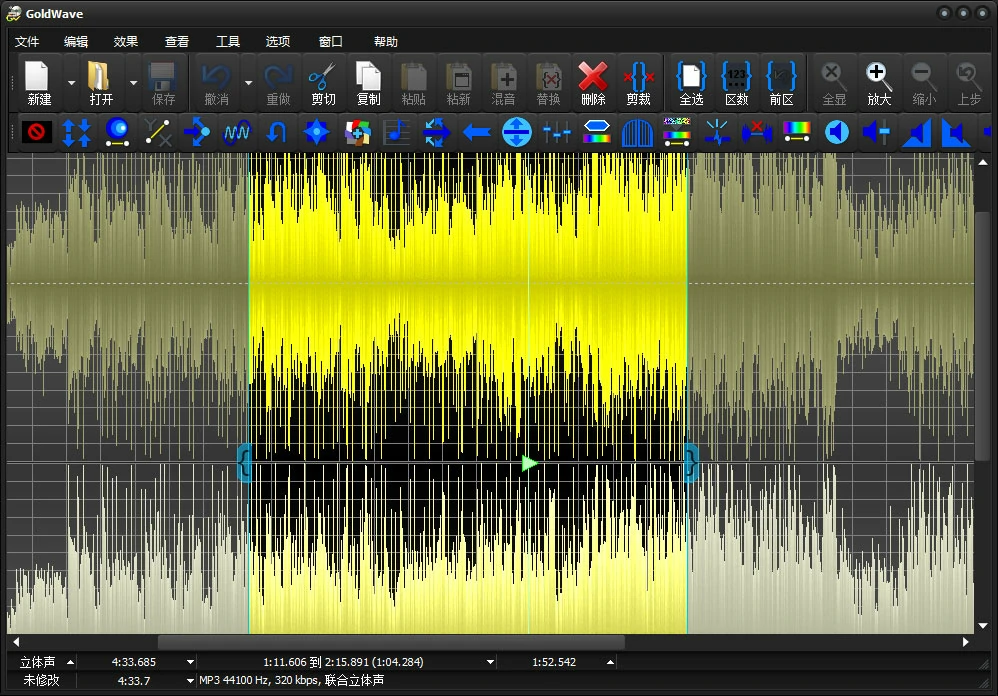Open the 工具 (Tools) menu
Image resolution: width=998 pixels, height=696 pixels.
tap(228, 42)
